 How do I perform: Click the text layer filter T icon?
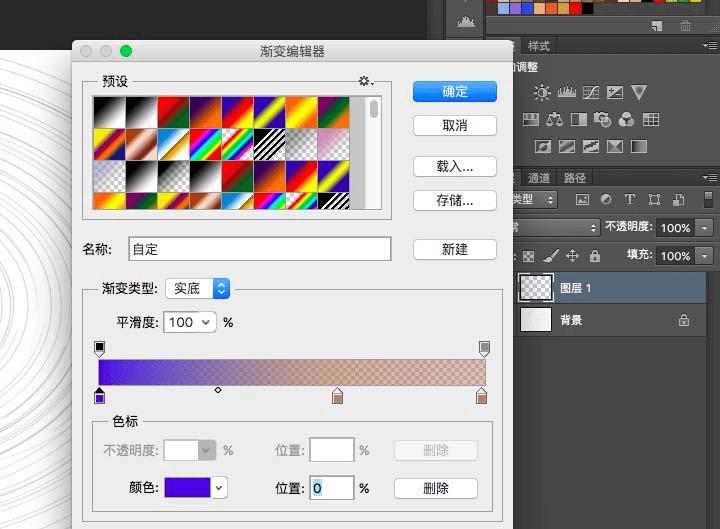coord(630,200)
